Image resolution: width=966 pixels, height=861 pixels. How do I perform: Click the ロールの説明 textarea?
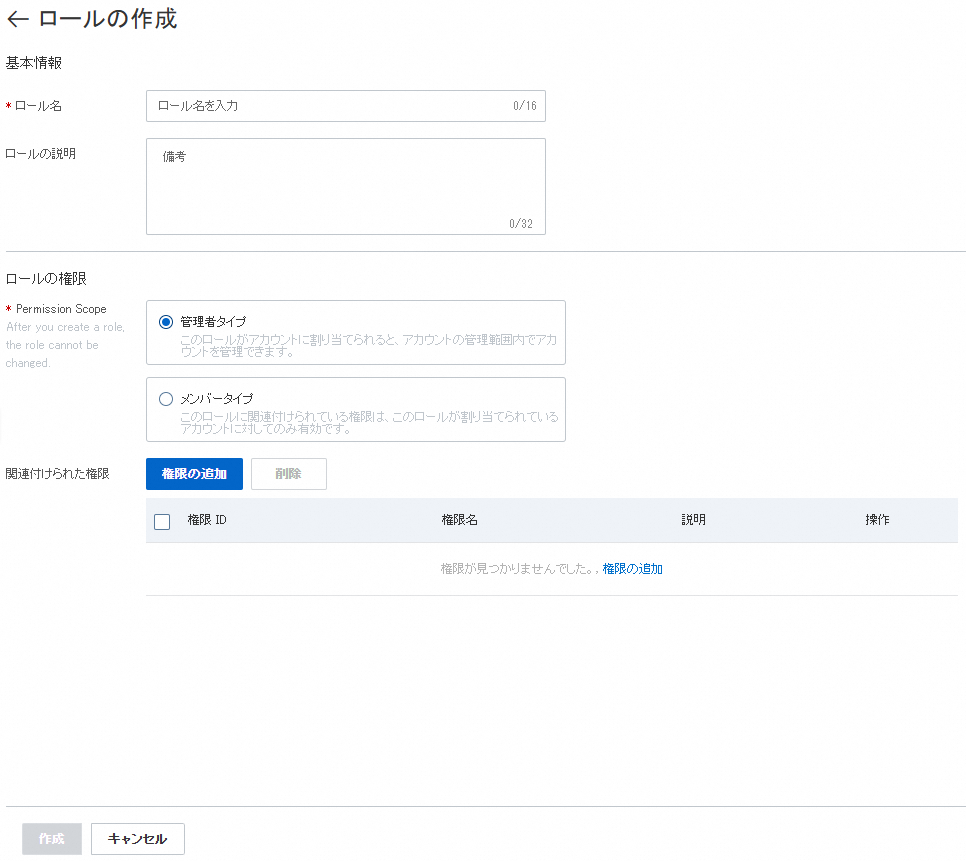point(346,187)
